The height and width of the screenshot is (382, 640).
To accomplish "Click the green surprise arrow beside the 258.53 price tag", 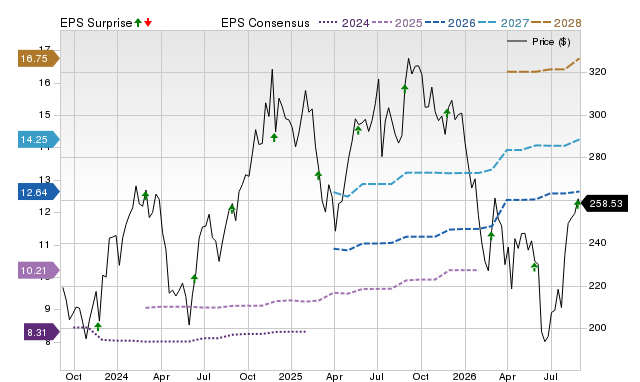I will click(x=578, y=204).
